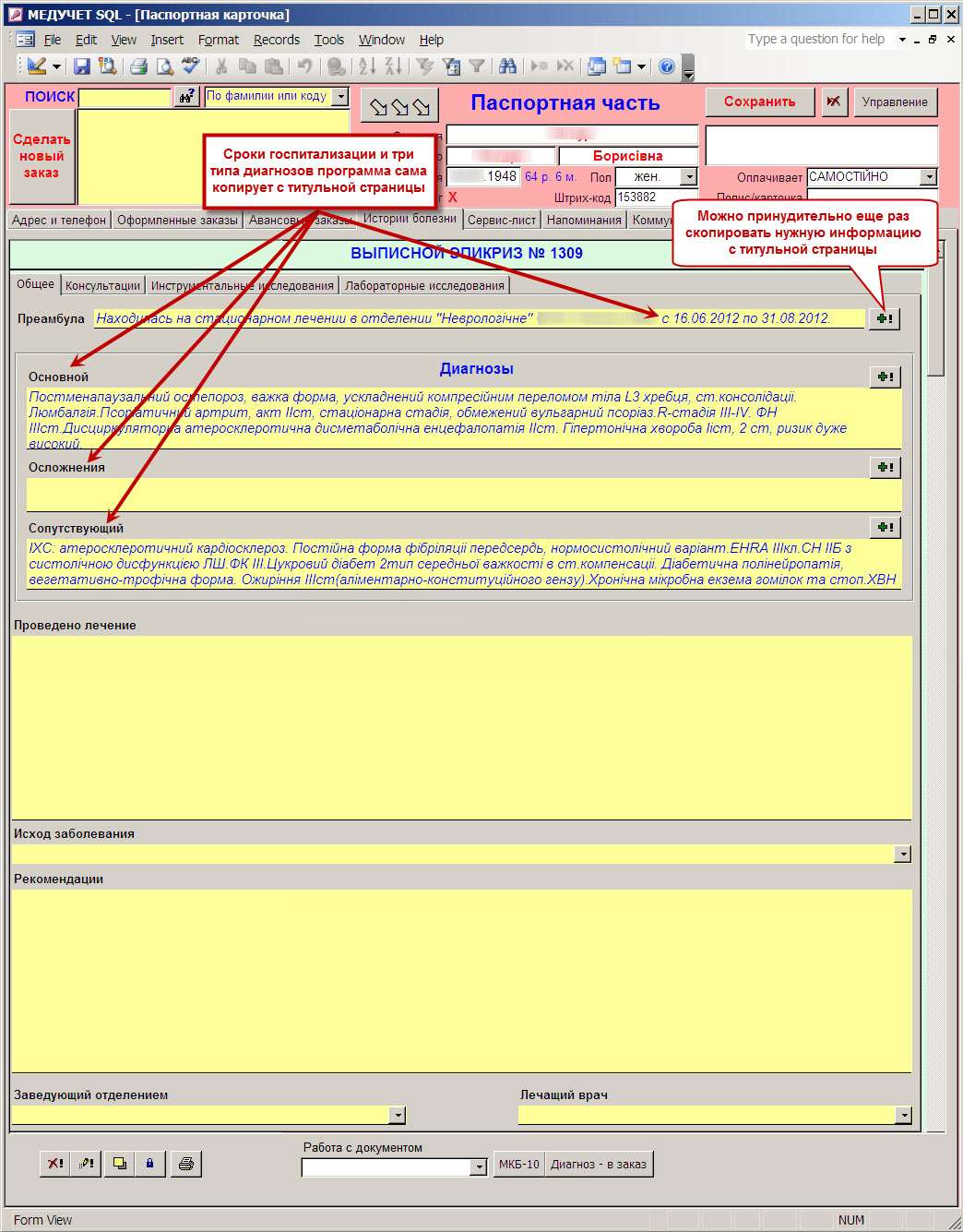Copy preamble info with the plus button
The image size is (963, 1232).
[x=885, y=318]
